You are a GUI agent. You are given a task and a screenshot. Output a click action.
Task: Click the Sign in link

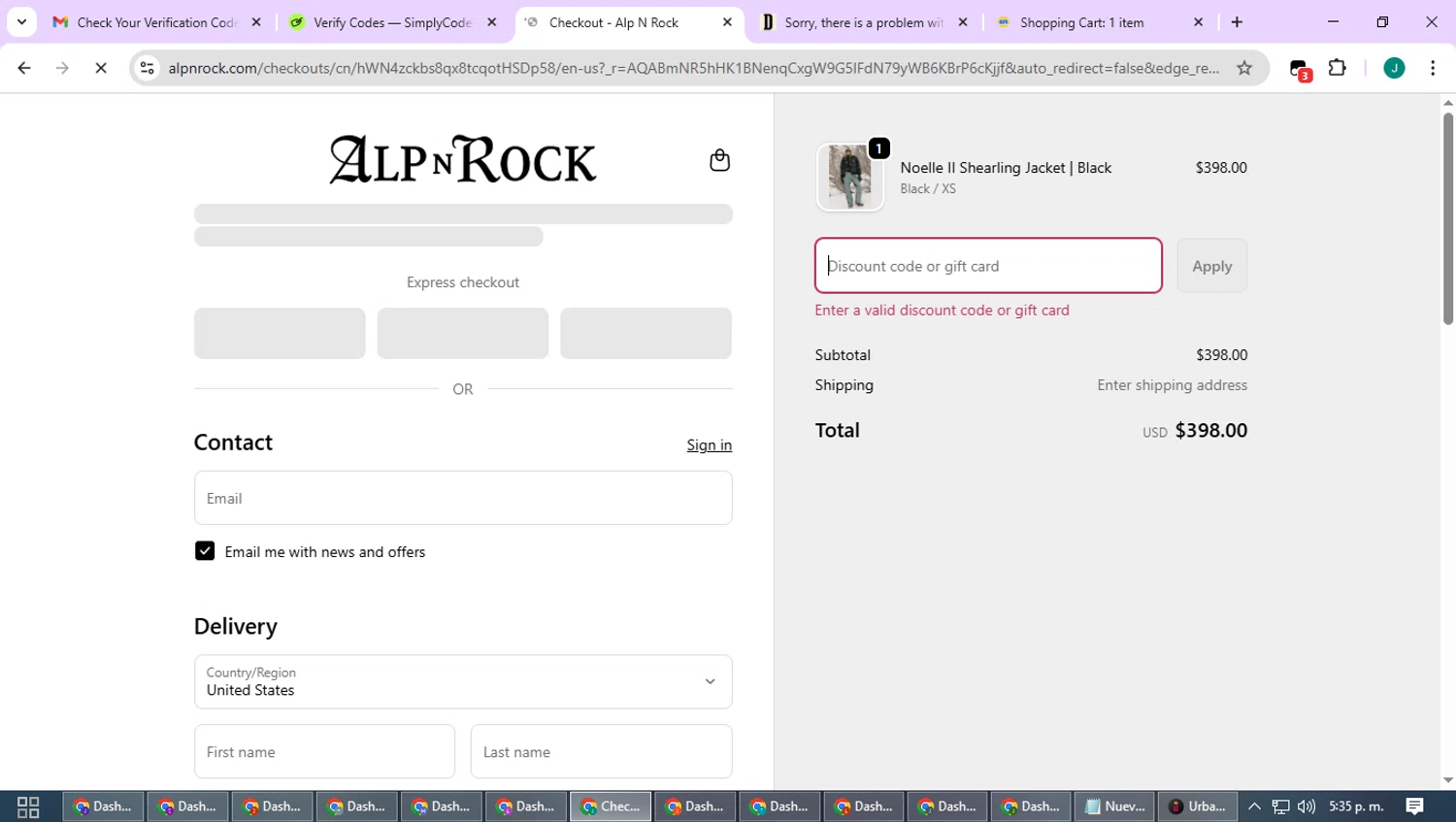tap(710, 444)
